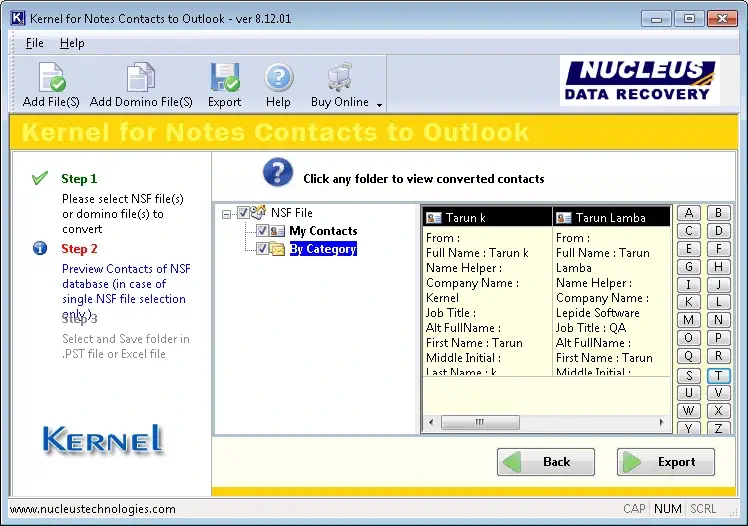Image resolution: width=748 pixels, height=526 pixels.
Task: Filter contacts by letter O
Action: (689, 338)
